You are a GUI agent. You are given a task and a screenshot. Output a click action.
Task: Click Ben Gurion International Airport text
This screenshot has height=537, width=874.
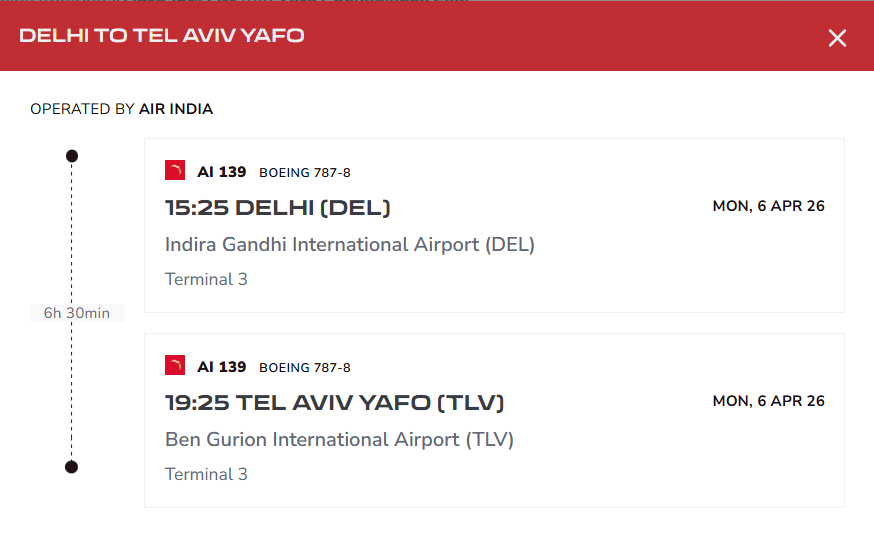pos(339,439)
